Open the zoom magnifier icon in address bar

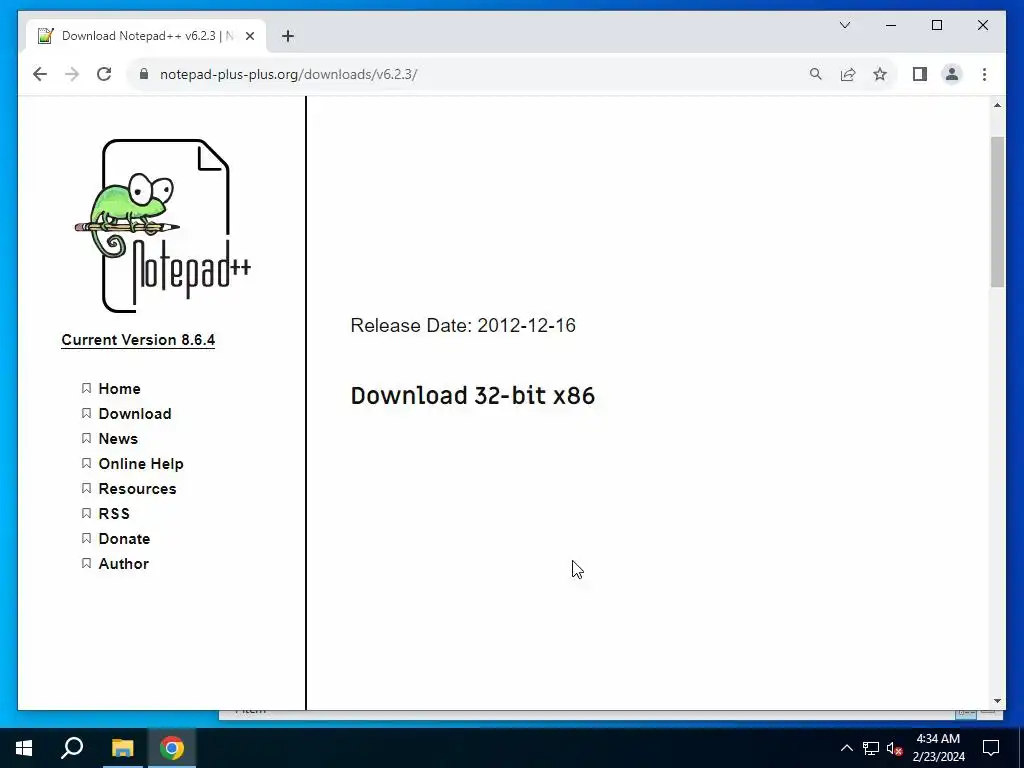pos(816,74)
